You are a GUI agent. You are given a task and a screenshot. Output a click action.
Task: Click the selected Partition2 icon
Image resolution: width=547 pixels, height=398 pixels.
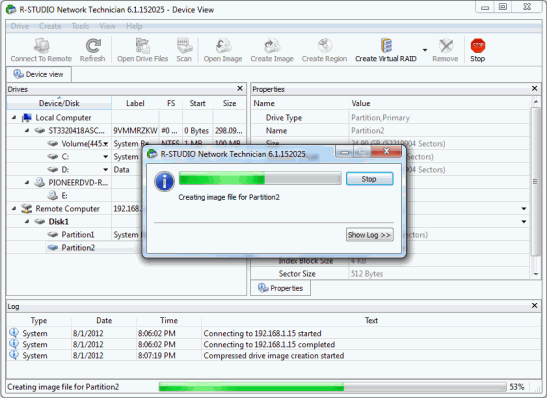pos(53,247)
